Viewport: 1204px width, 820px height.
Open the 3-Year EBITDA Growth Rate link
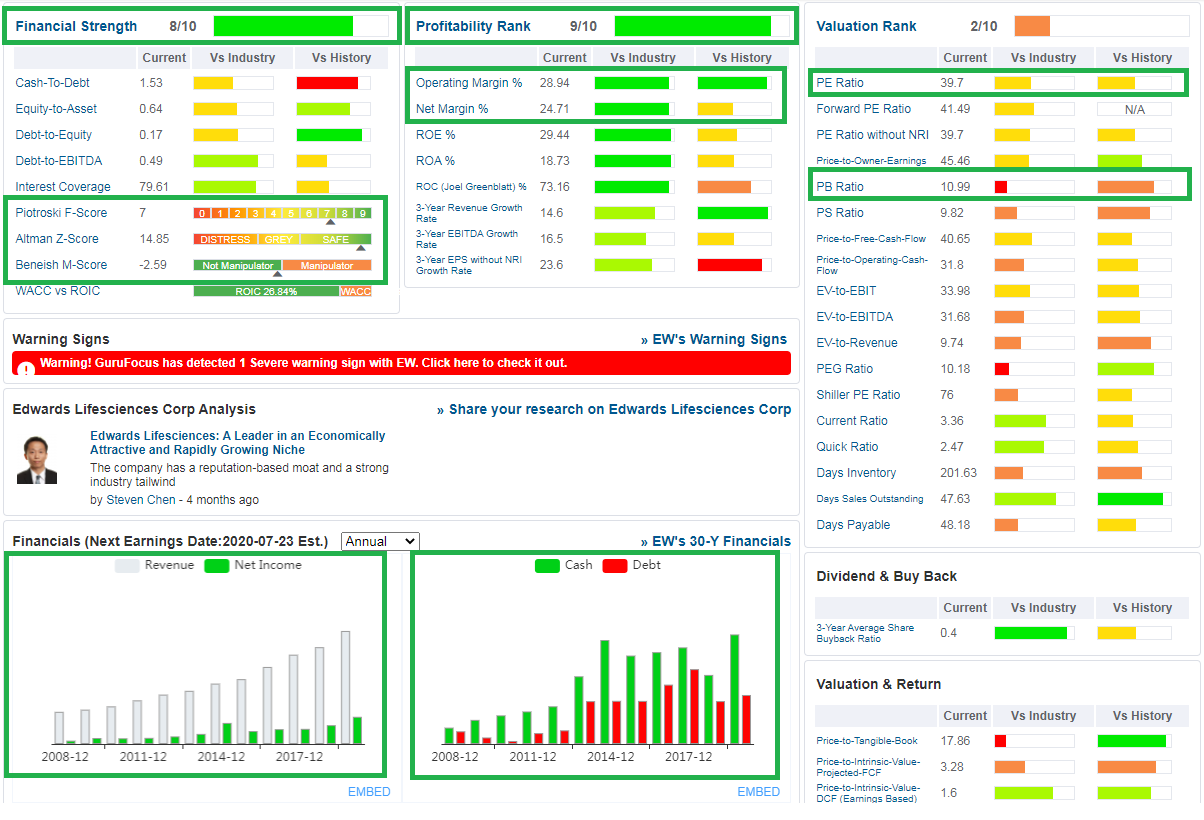[467, 239]
